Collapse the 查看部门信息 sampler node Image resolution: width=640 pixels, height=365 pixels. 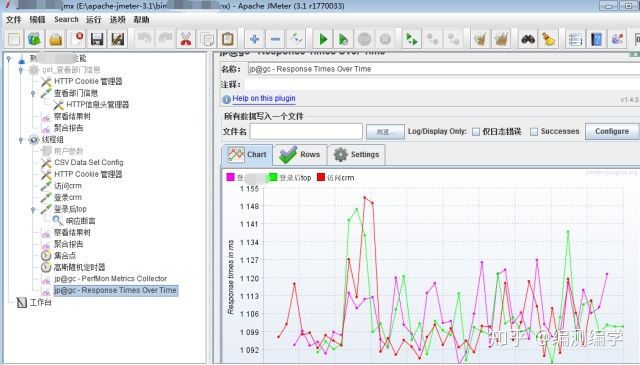33,93
